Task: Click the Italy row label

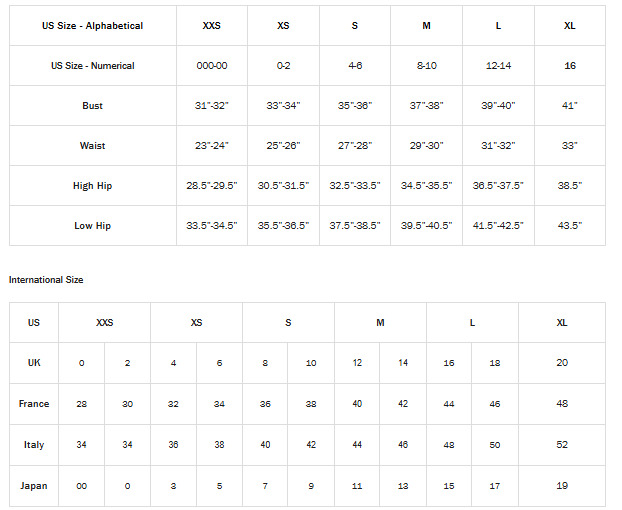Action: (34, 445)
